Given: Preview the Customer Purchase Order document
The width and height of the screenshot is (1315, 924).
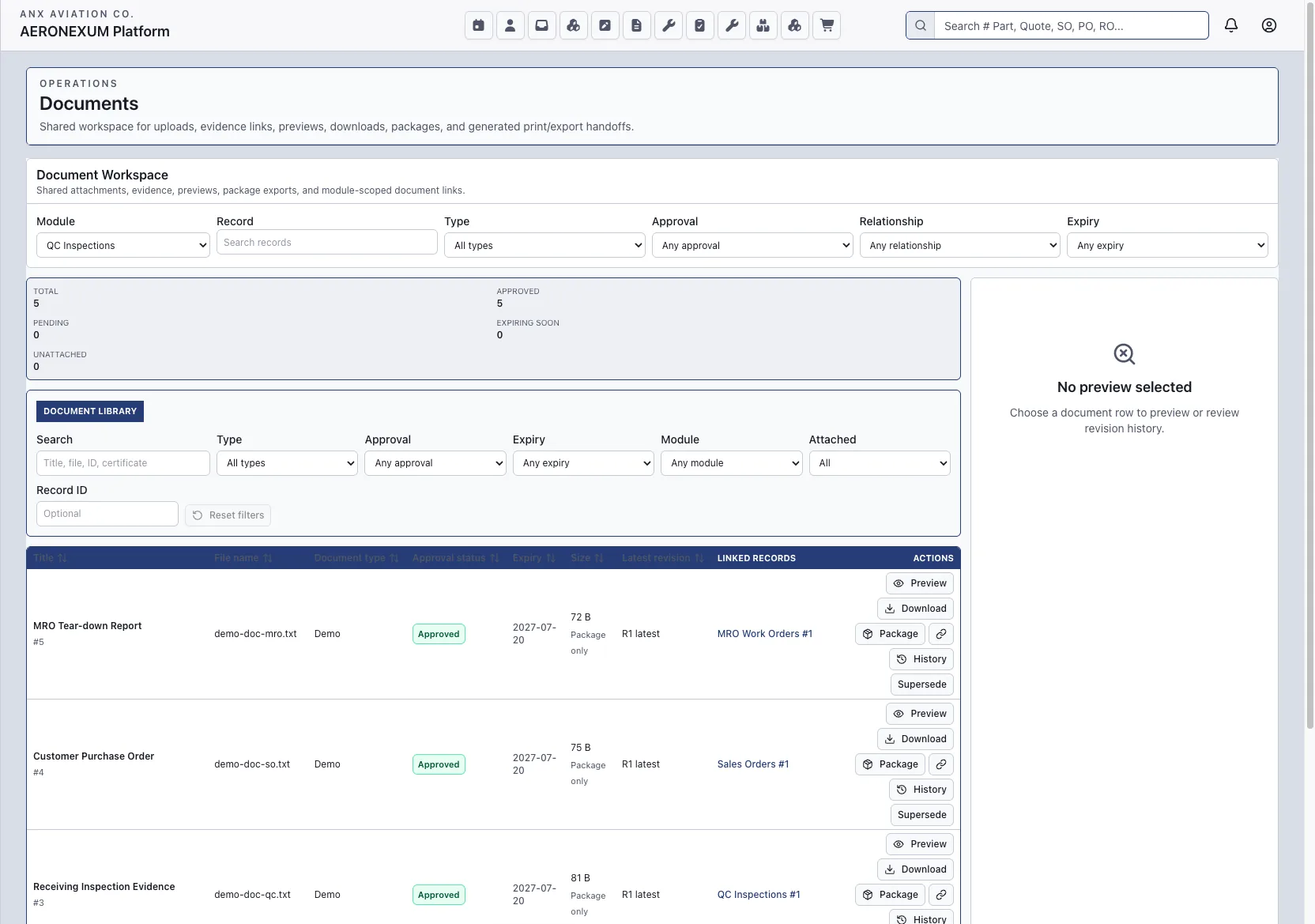Looking at the screenshot, I should (920, 714).
